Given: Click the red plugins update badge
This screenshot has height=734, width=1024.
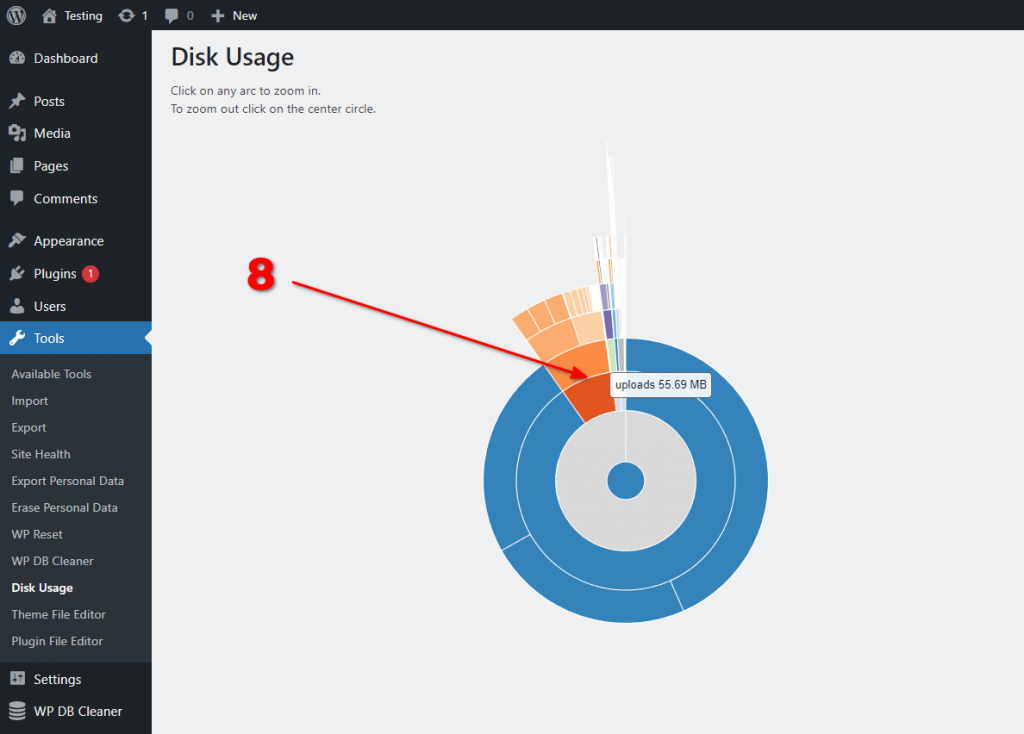Looking at the screenshot, I should (x=90, y=274).
